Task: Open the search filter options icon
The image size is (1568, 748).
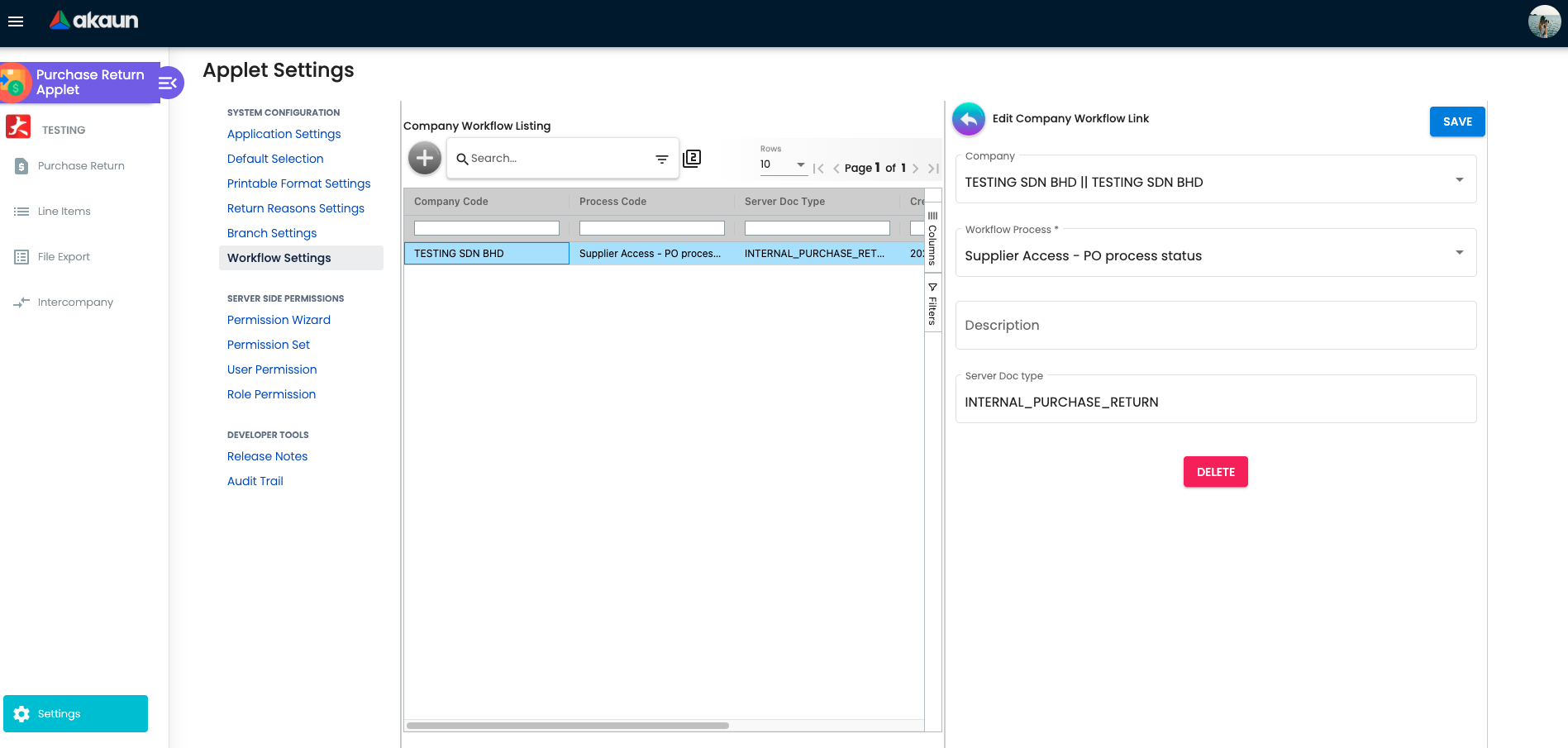Action: pyautogui.click(x=662, y=160)
